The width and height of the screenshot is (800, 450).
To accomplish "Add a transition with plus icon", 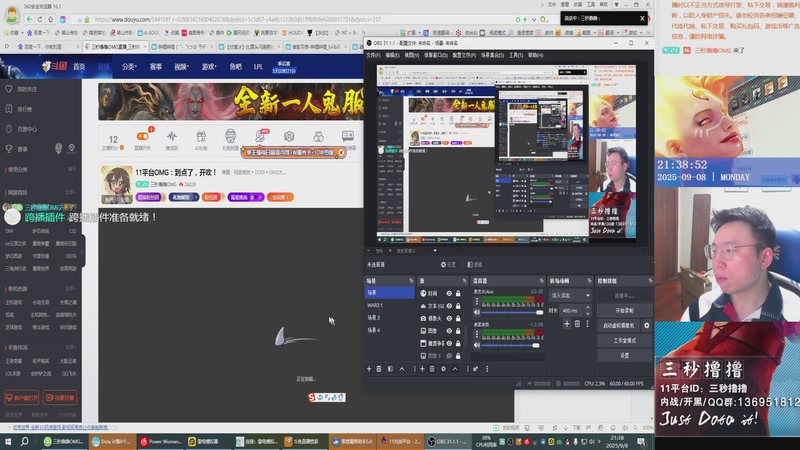I will (567, 324).
